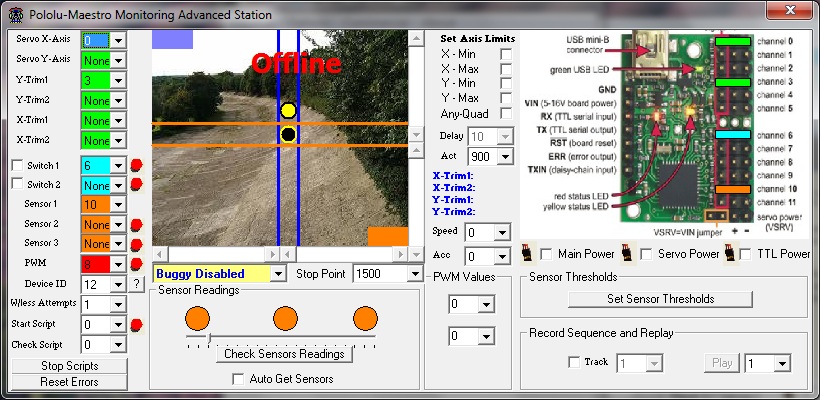820x400 pixels.
Task: Click the Play replay button
Action: pos(722,362)
